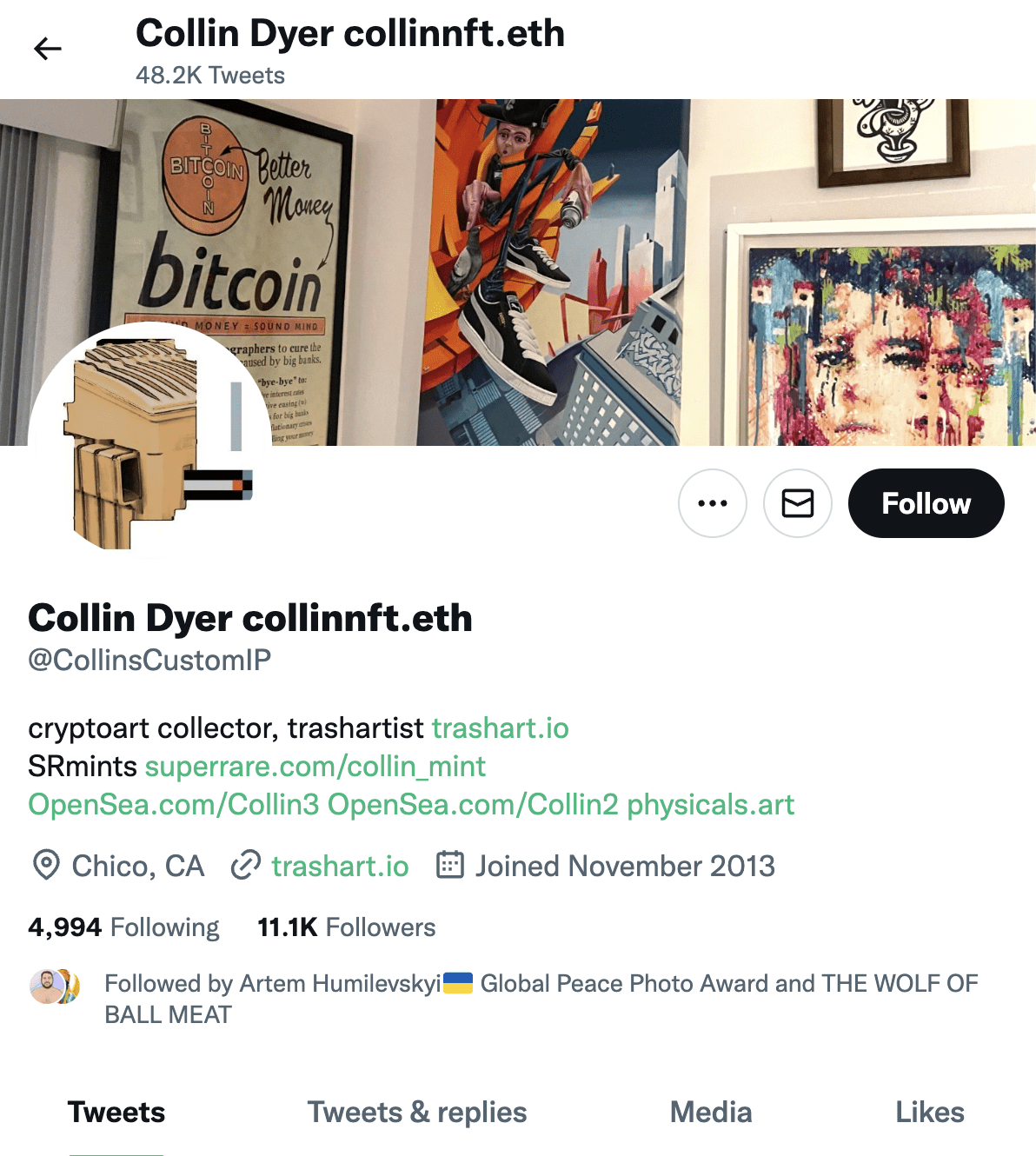
Task: Select the Tweets tab
Action: [x=116, y=1113]
